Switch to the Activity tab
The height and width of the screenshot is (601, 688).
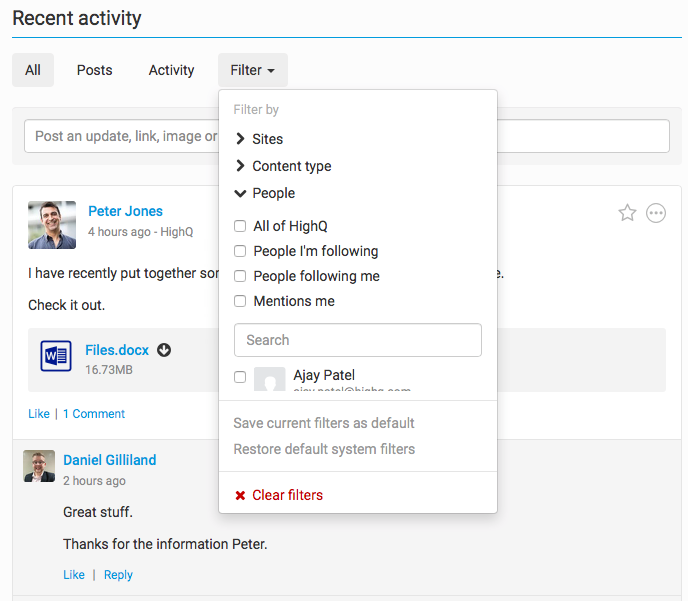point(171,70)
